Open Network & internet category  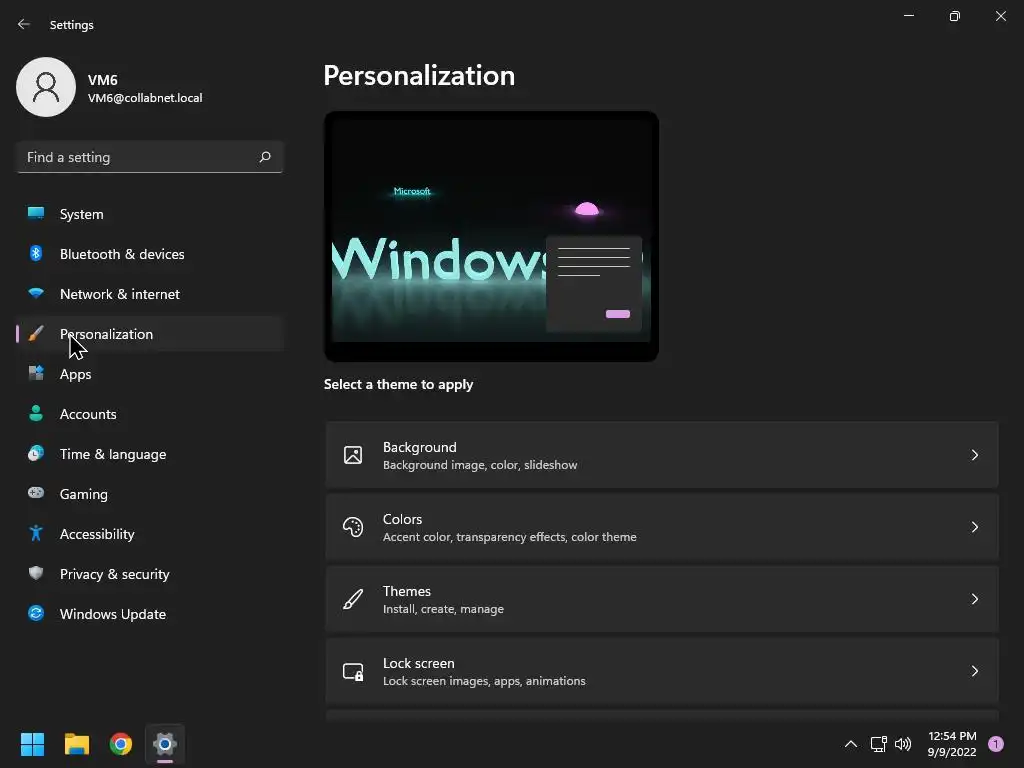tap(150, 294)
